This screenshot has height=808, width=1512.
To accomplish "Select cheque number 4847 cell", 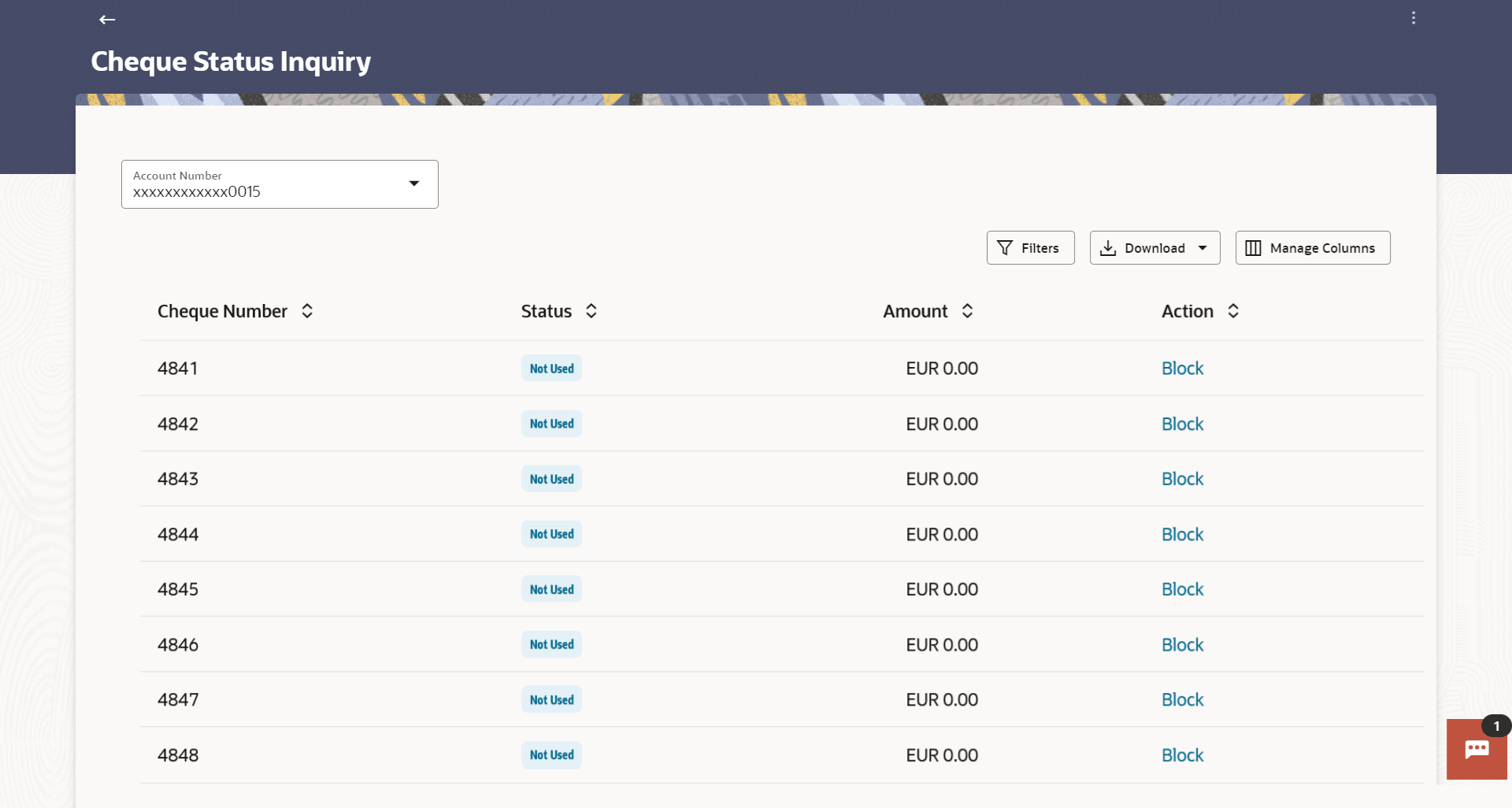I will click(178, 700).
